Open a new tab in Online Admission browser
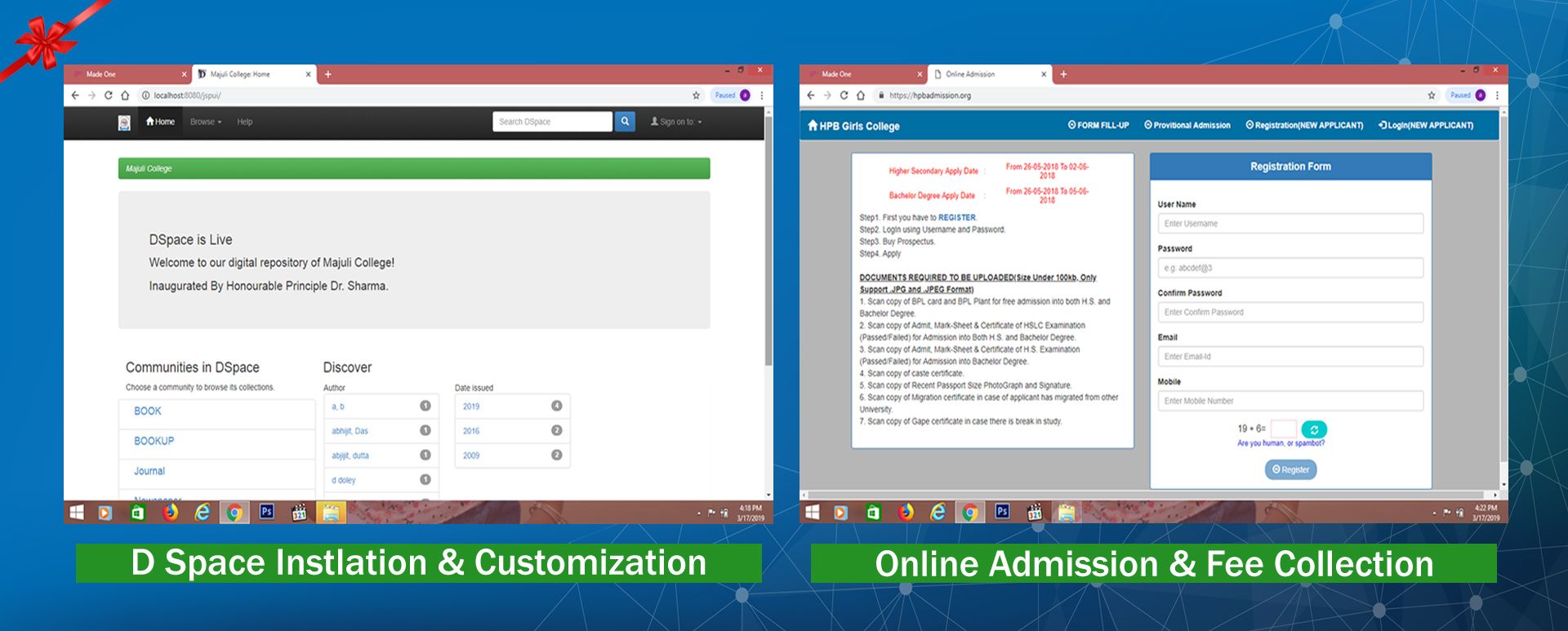The image size is (1568, 631). tap(1063, 74)
